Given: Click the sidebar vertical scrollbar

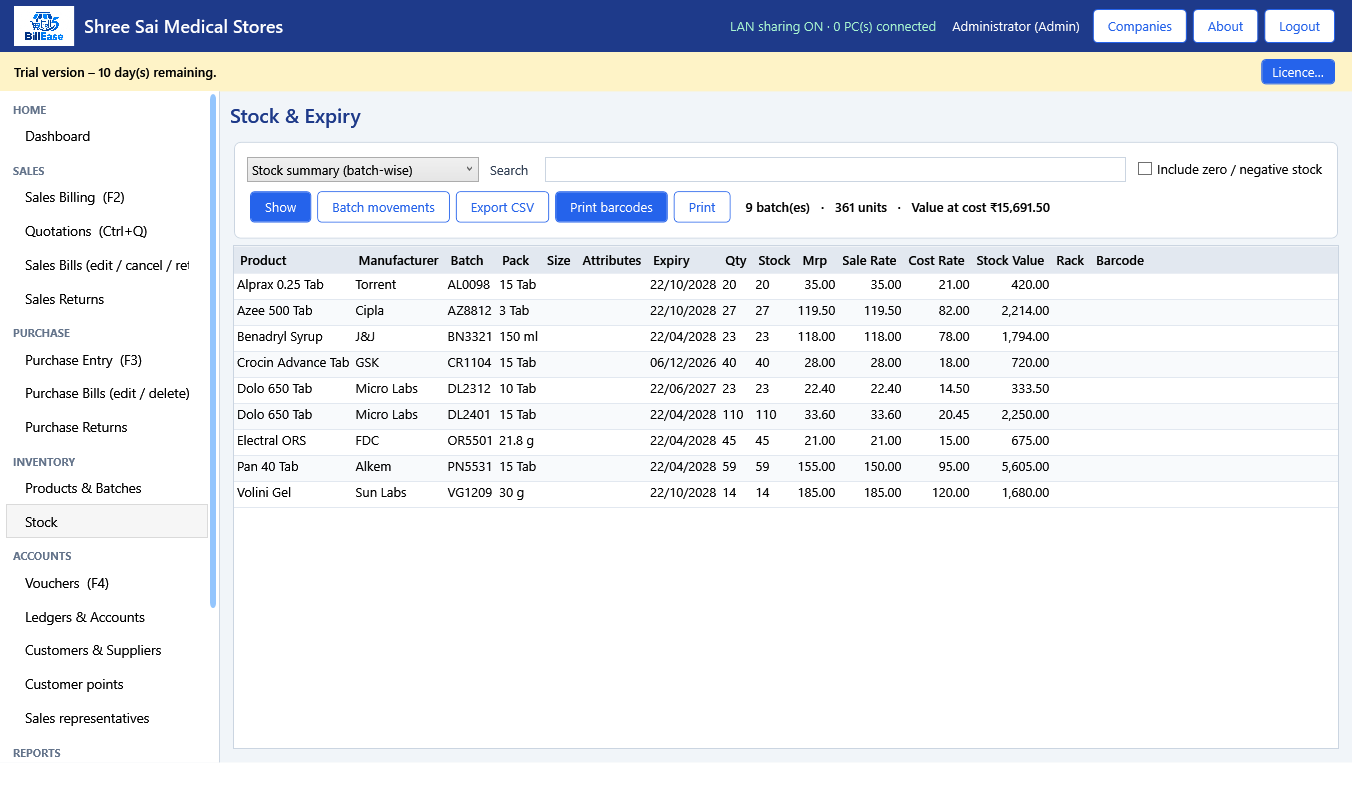Looking at the screenshot, I should point(213,350).
